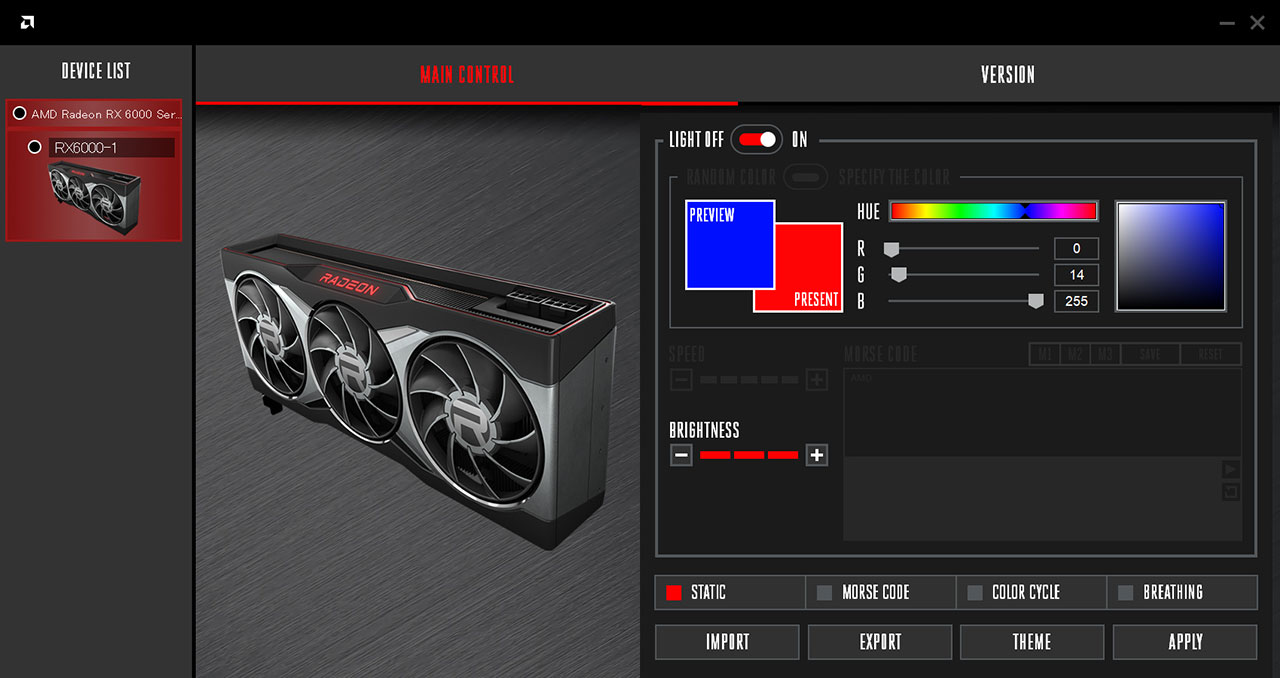Minimize the application window
Screen dimensions: 1280x678
[1227, 22]
